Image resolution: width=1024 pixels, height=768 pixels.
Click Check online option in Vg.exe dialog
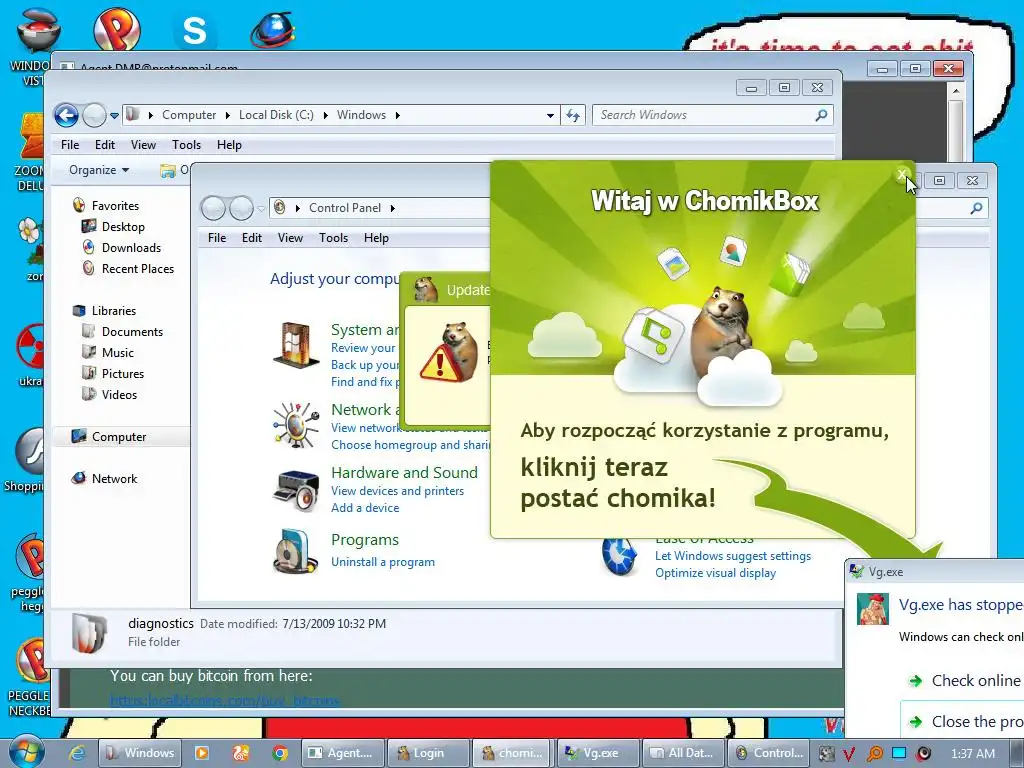pyautogui.click(x=967, y=681)
